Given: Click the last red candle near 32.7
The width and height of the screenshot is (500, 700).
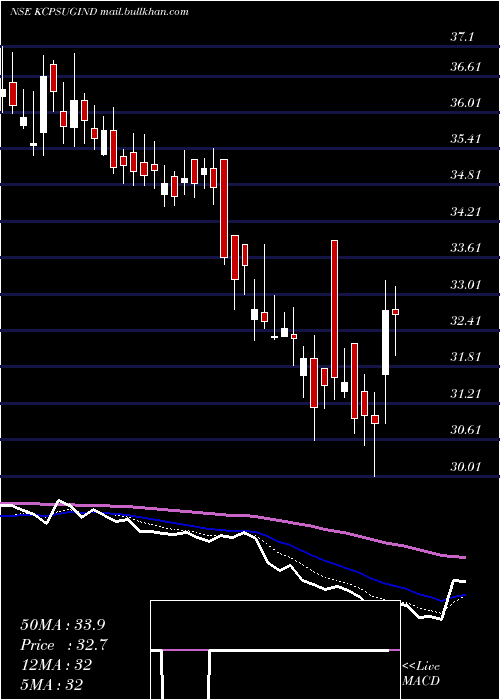Looking at the screenshot, I should click(395, 312).
